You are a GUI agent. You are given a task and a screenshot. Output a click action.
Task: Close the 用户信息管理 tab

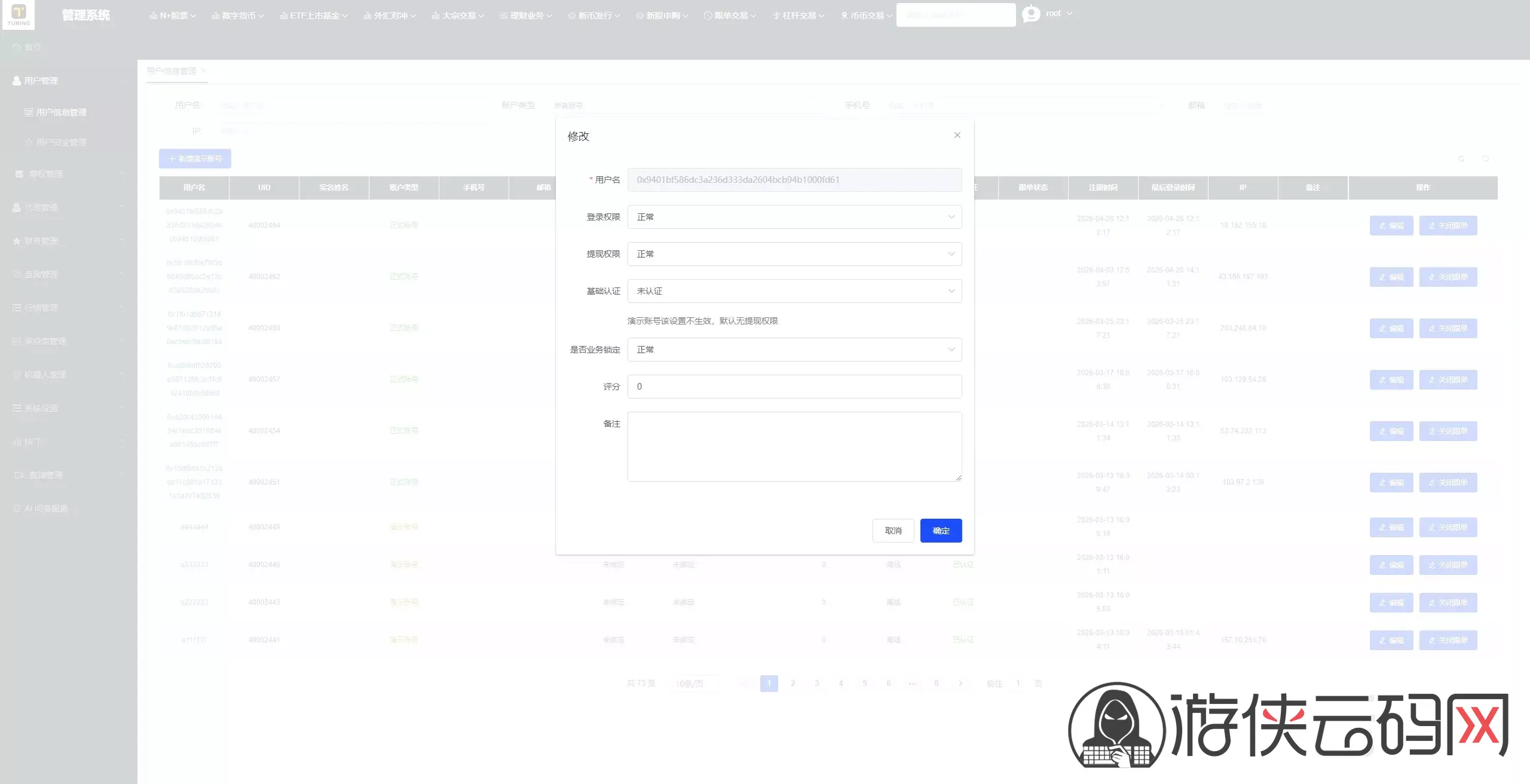coord(203,71)
